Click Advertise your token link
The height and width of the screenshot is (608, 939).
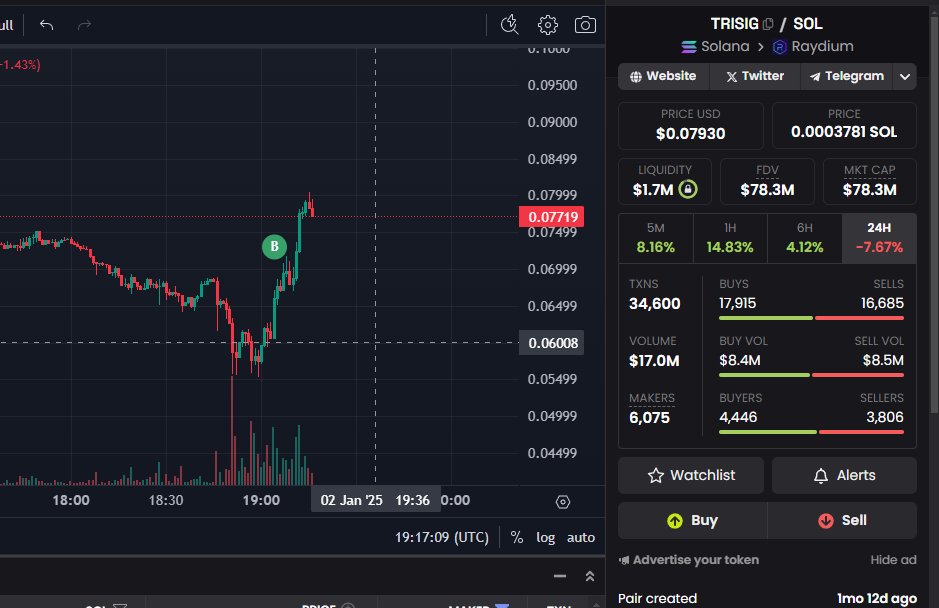(x=689, y=559)
